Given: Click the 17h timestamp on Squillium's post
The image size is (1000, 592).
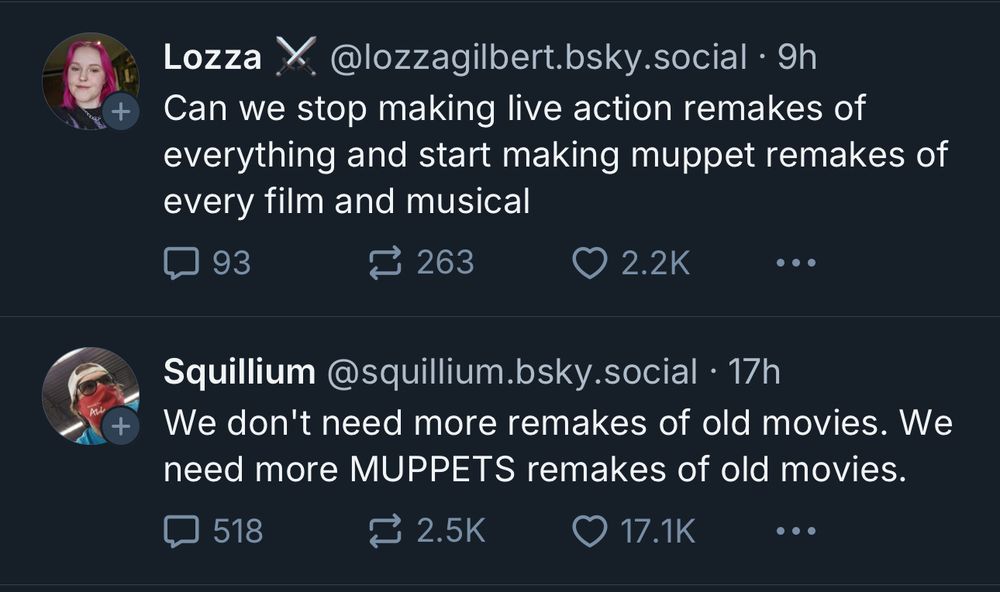Looking at the screenshot, I should (x=754, y=372).
